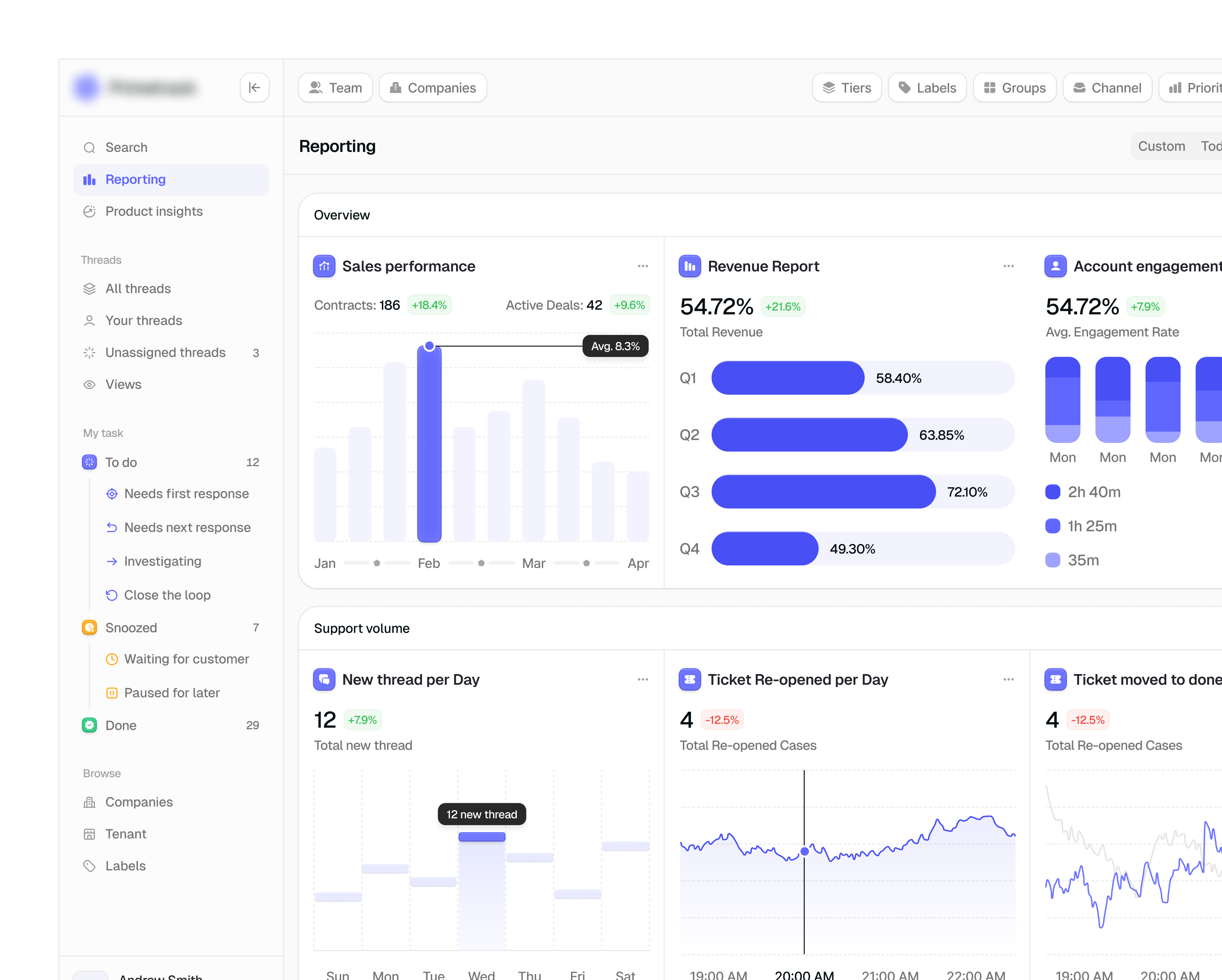
Task: Open the Companies filter tab
Action: [x=432, y=87]
